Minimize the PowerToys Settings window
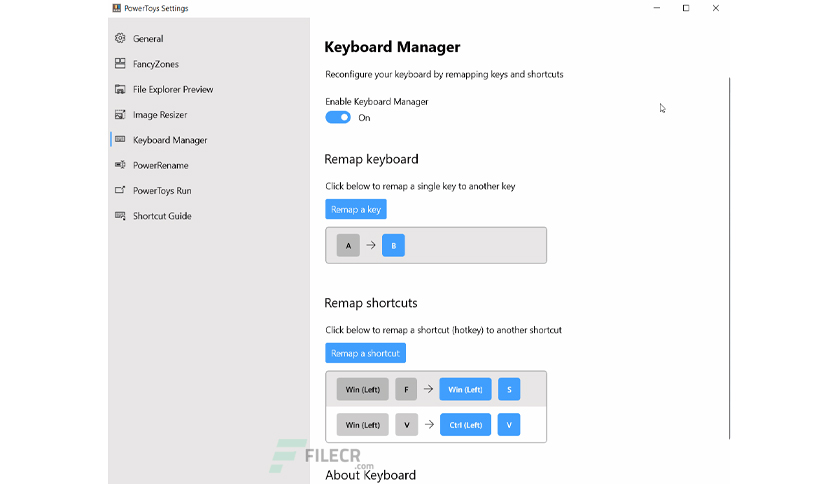The height and width of the screenshot is (484, 836). 657,8
